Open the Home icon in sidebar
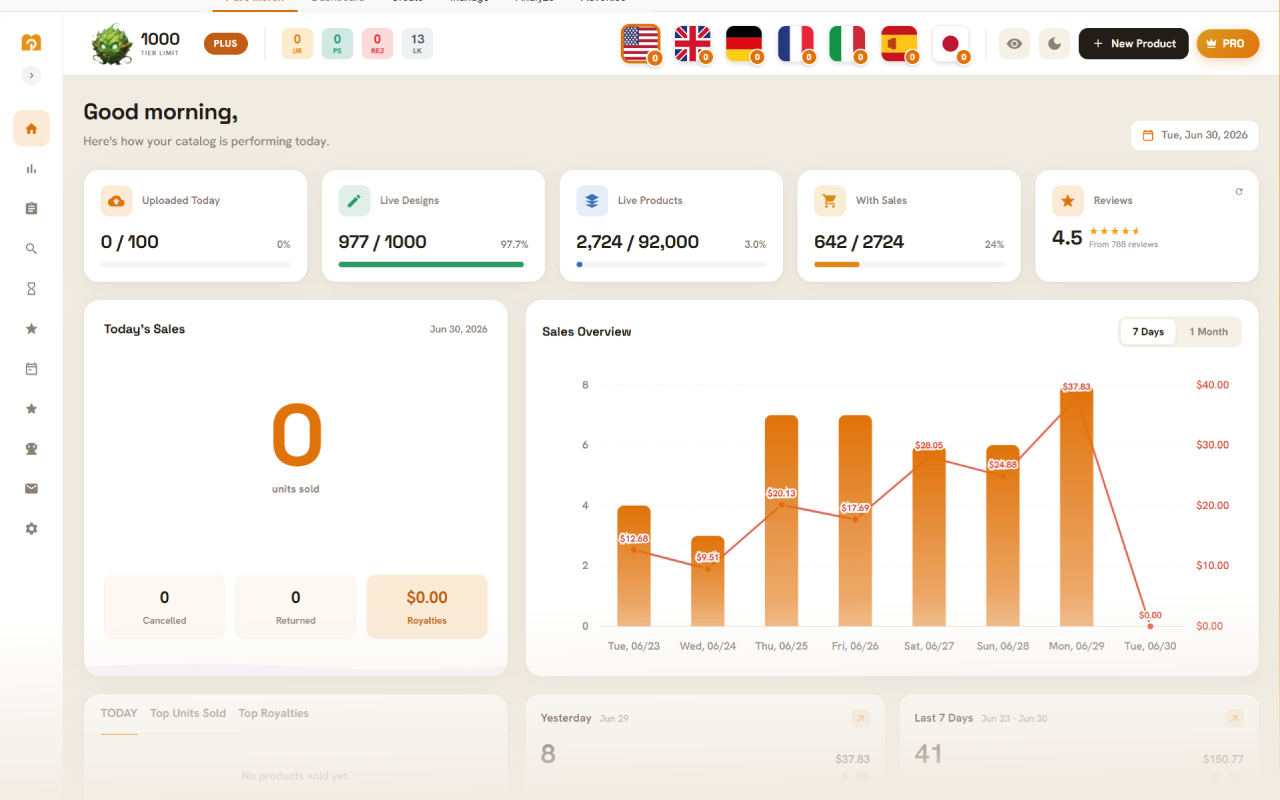Screen dimensions: 1280x800 click(31, 128)
